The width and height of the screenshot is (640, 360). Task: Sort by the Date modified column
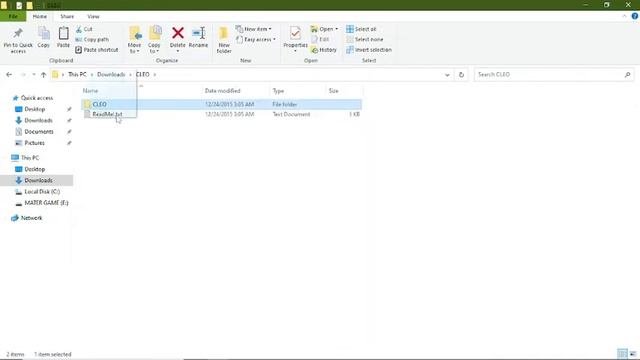click(222, 91)
